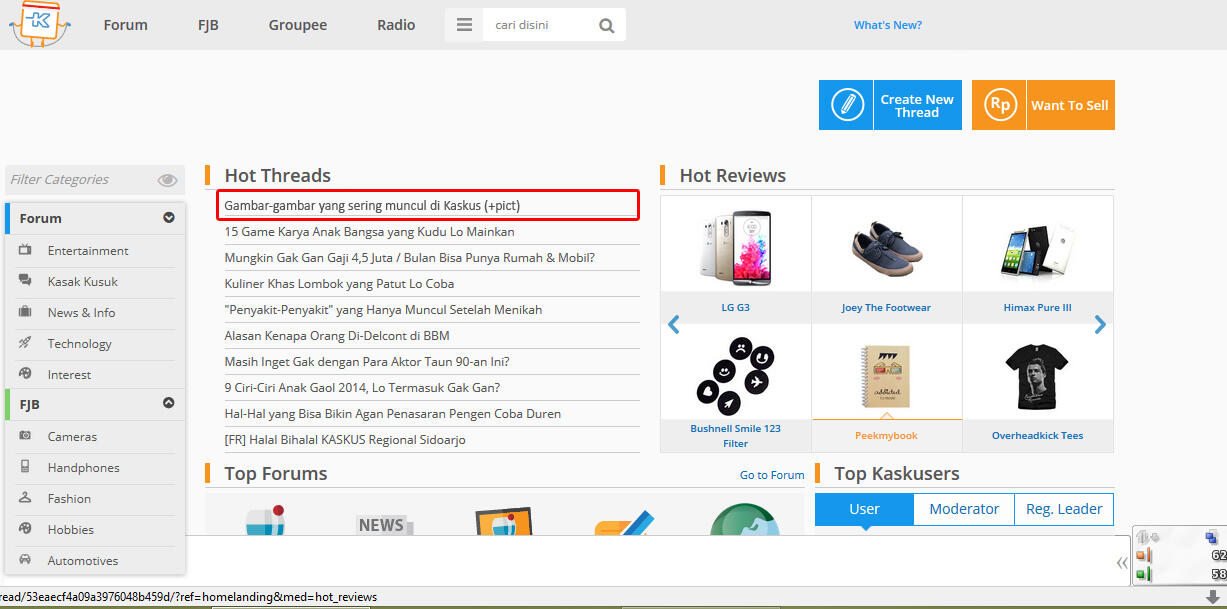Open the Forum menu in the top navigation

(x=125, y=25)
